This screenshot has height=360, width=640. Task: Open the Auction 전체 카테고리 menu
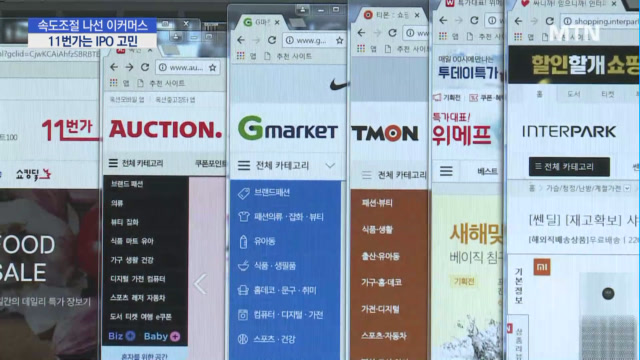pyautogui.click(x=136, y=163)
